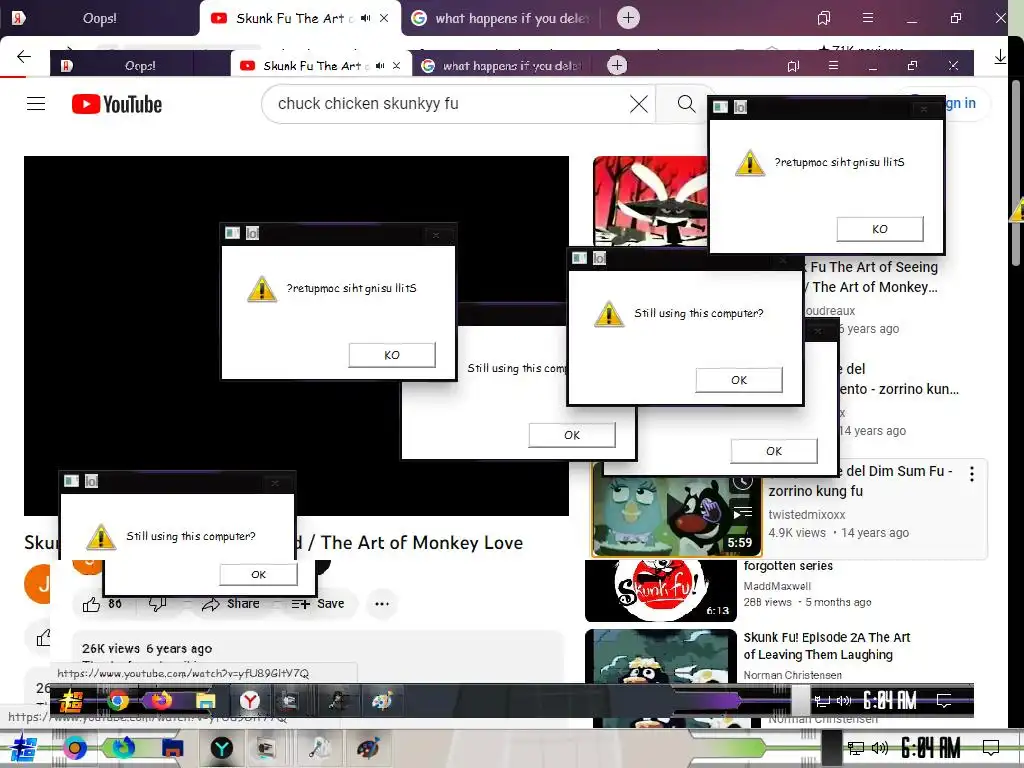1024x768 pixels.
Task: Clear the search box with the X
Action: tap(639, 104)
